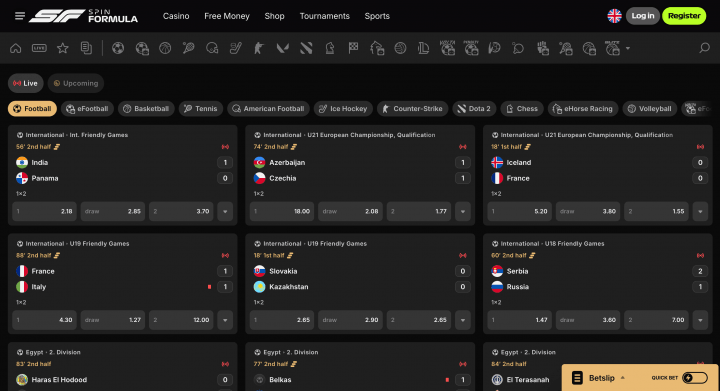Viewport: 720px width, 391px height.
Task: Open search with the magnifier icon
Action: coord(704,48)
